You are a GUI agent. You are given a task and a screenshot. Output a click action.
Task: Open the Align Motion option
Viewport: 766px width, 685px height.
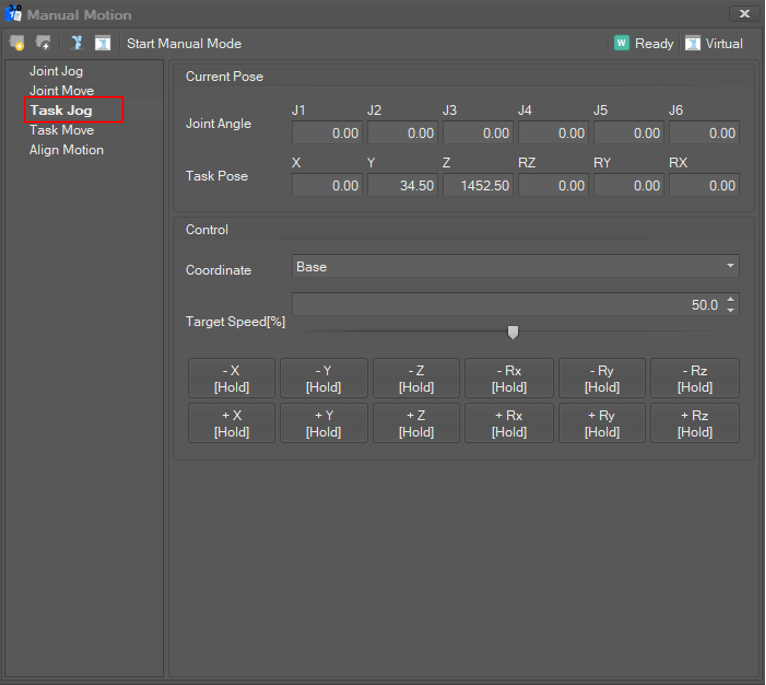tap(66, 150)
